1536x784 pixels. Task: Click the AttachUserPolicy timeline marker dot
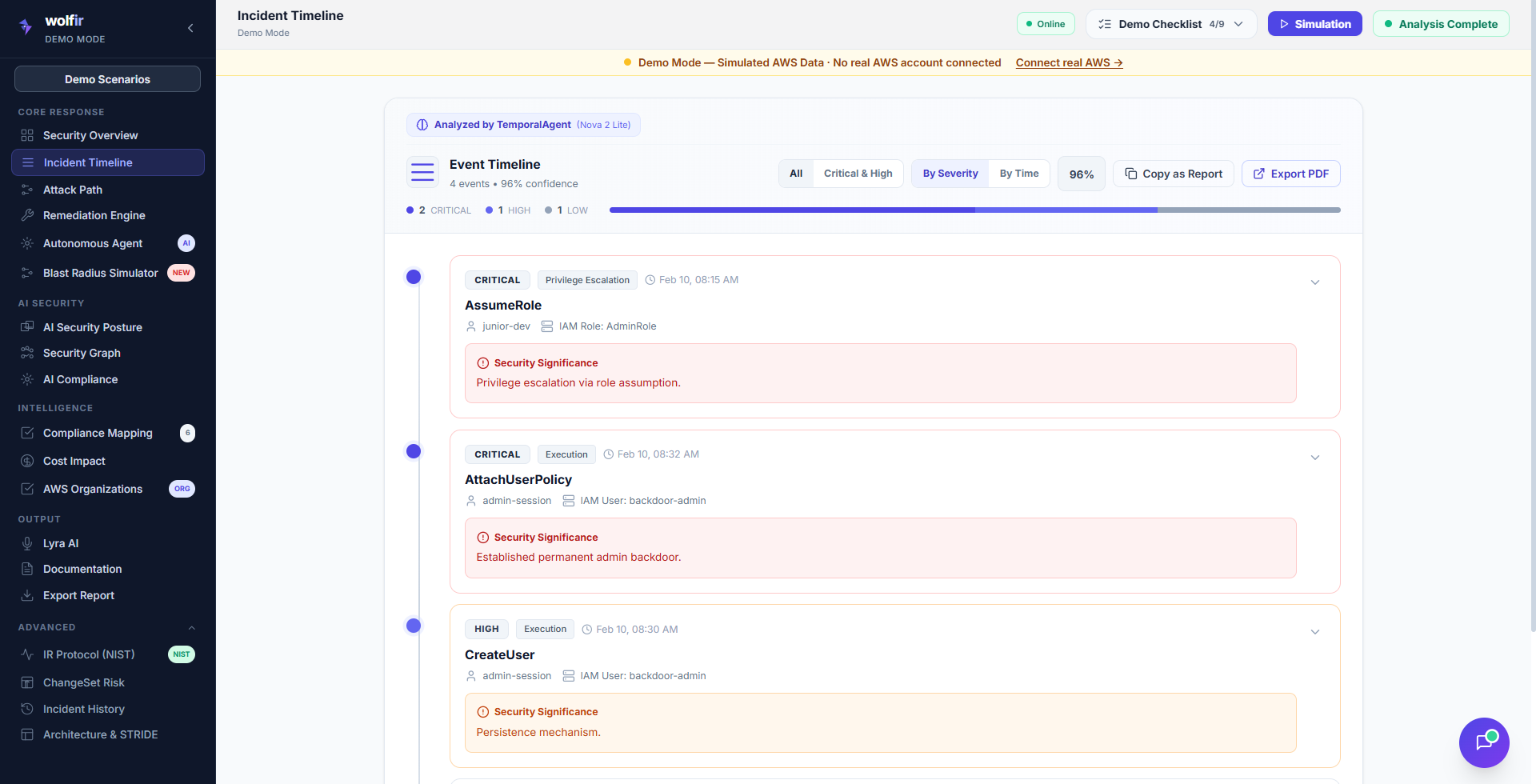414,451
